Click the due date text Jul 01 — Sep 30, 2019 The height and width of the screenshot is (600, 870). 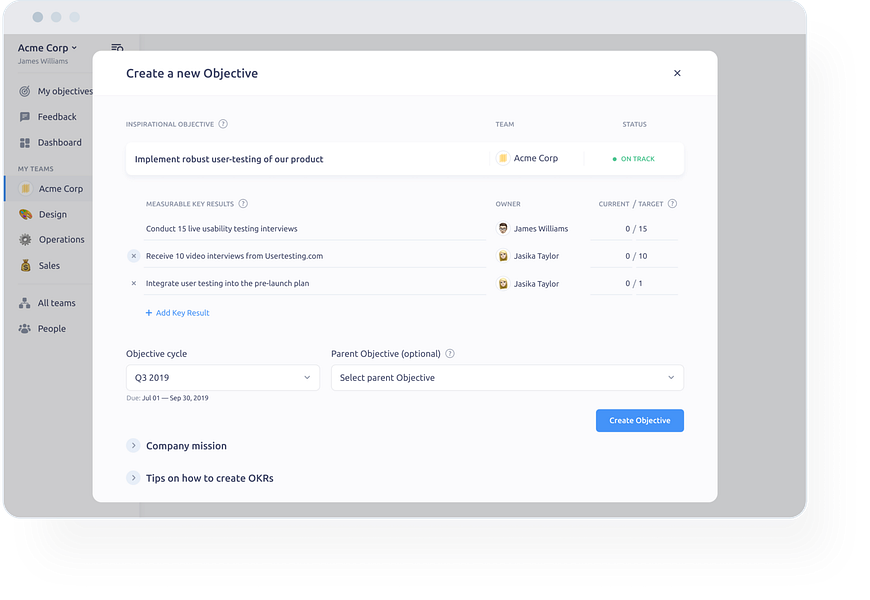point(175,398)
